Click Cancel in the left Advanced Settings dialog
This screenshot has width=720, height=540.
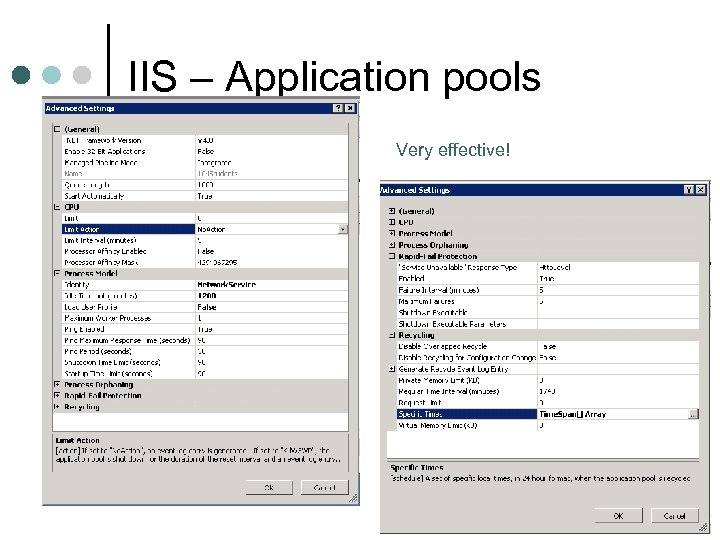pyautogui.click(x=325, y=488)
